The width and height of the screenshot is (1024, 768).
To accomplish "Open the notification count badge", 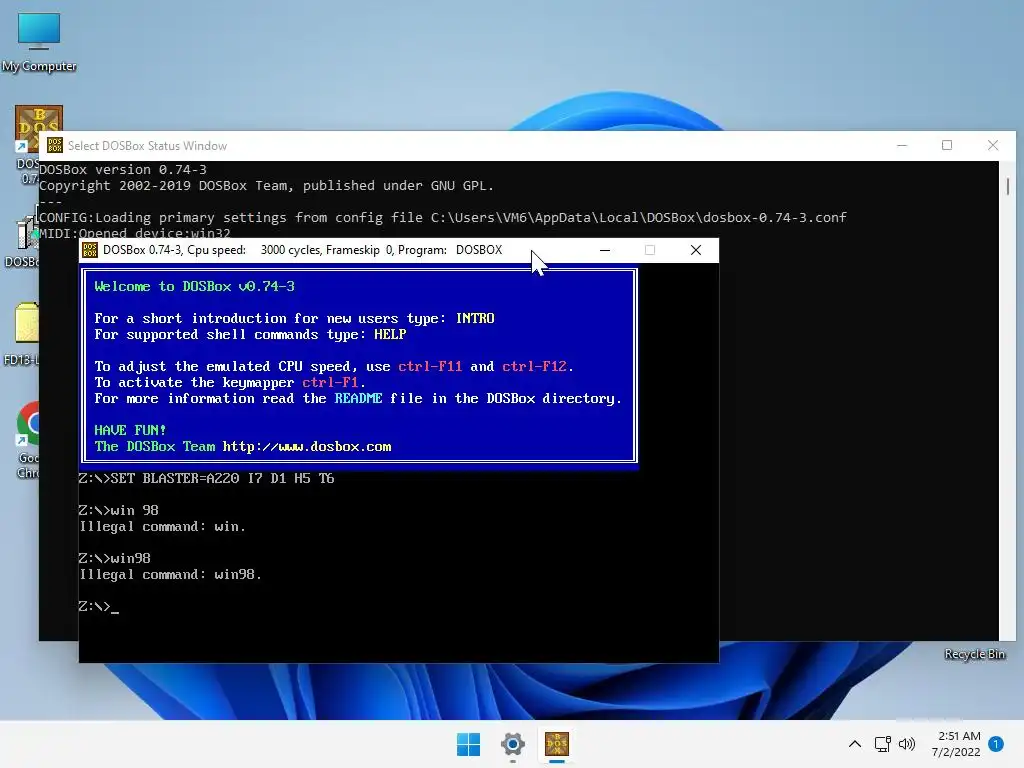I will point(996,743).
